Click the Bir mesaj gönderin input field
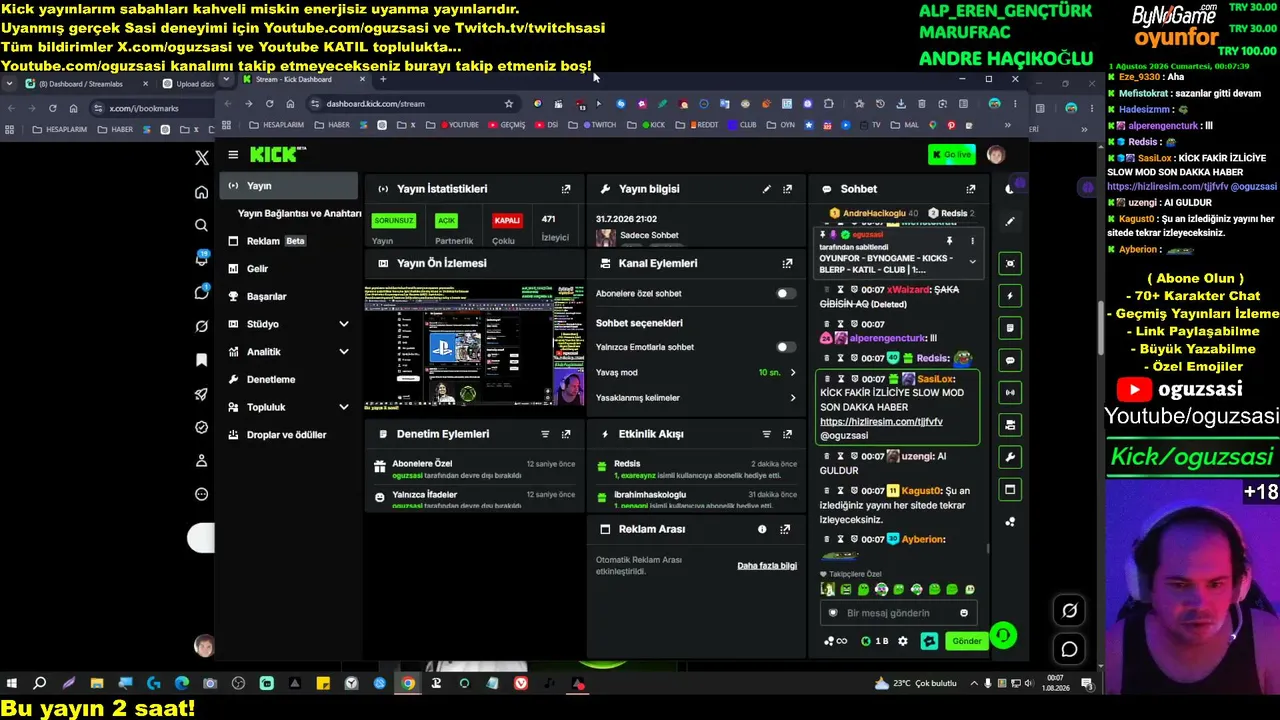 [x=897, y=613]
